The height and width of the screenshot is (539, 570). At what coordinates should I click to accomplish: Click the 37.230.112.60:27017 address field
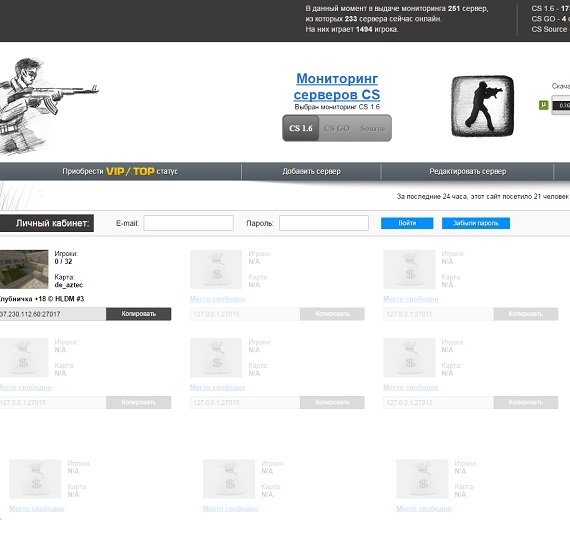coord(53,314)
